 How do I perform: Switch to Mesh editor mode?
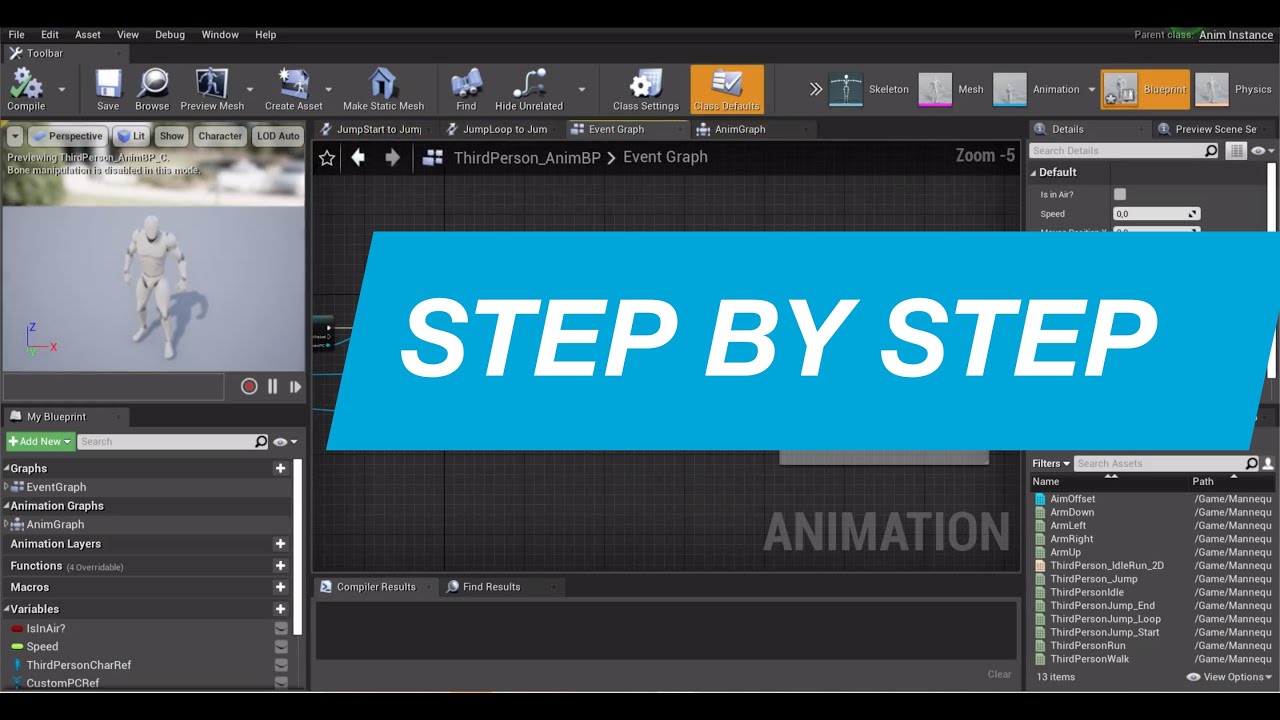(x=952, y=89)
